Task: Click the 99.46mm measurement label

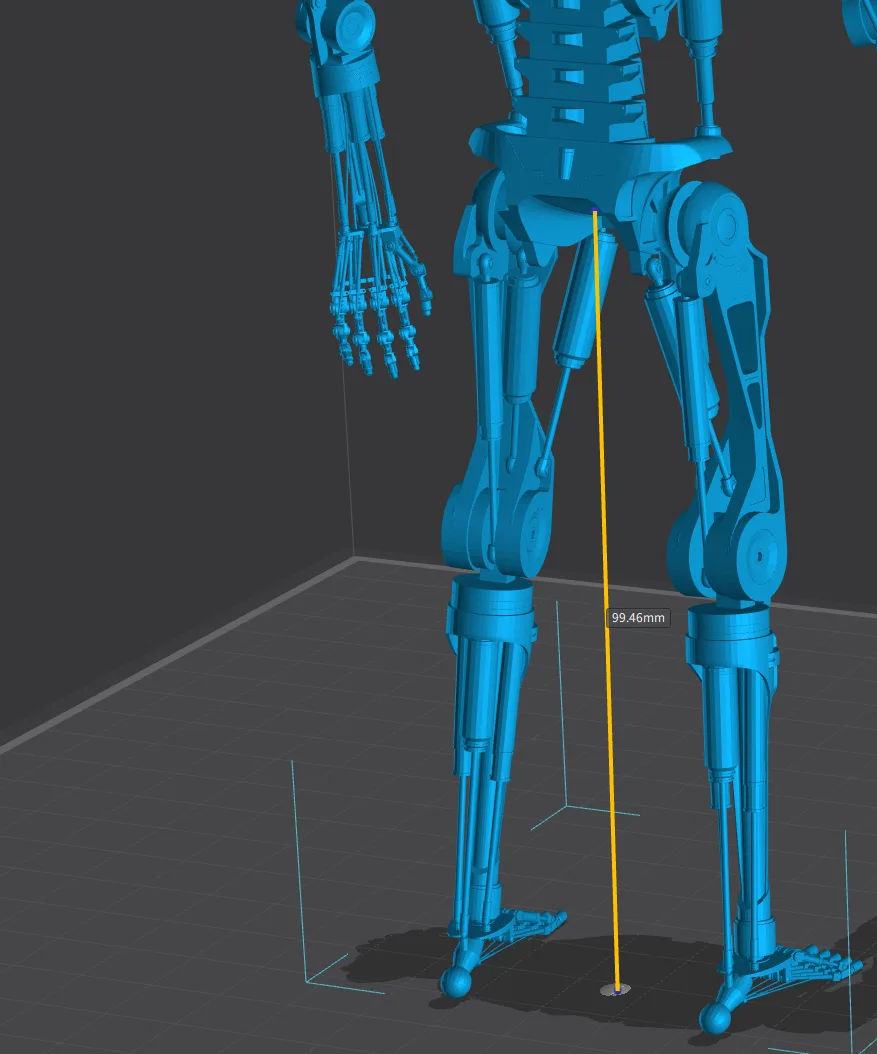Action: (638, 618)
